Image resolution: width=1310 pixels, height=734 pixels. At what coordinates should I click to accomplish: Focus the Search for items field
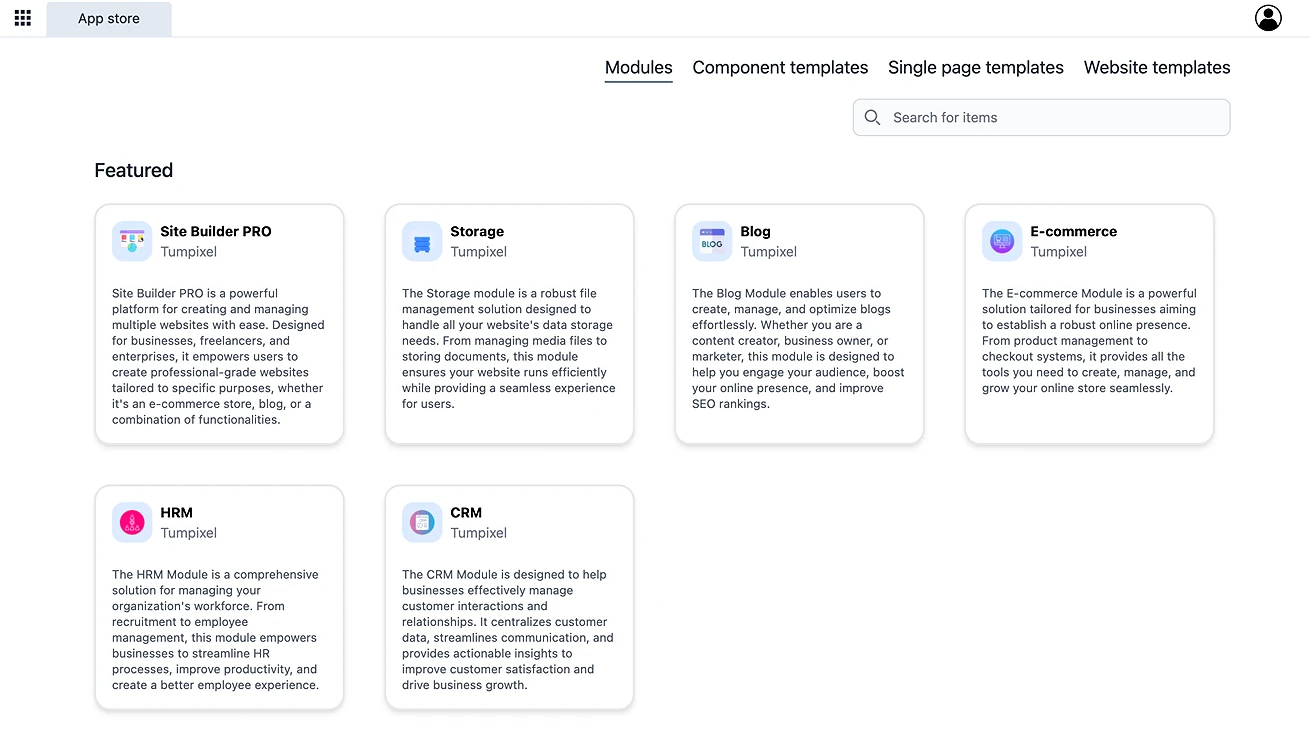click(x=1055, y=117)
